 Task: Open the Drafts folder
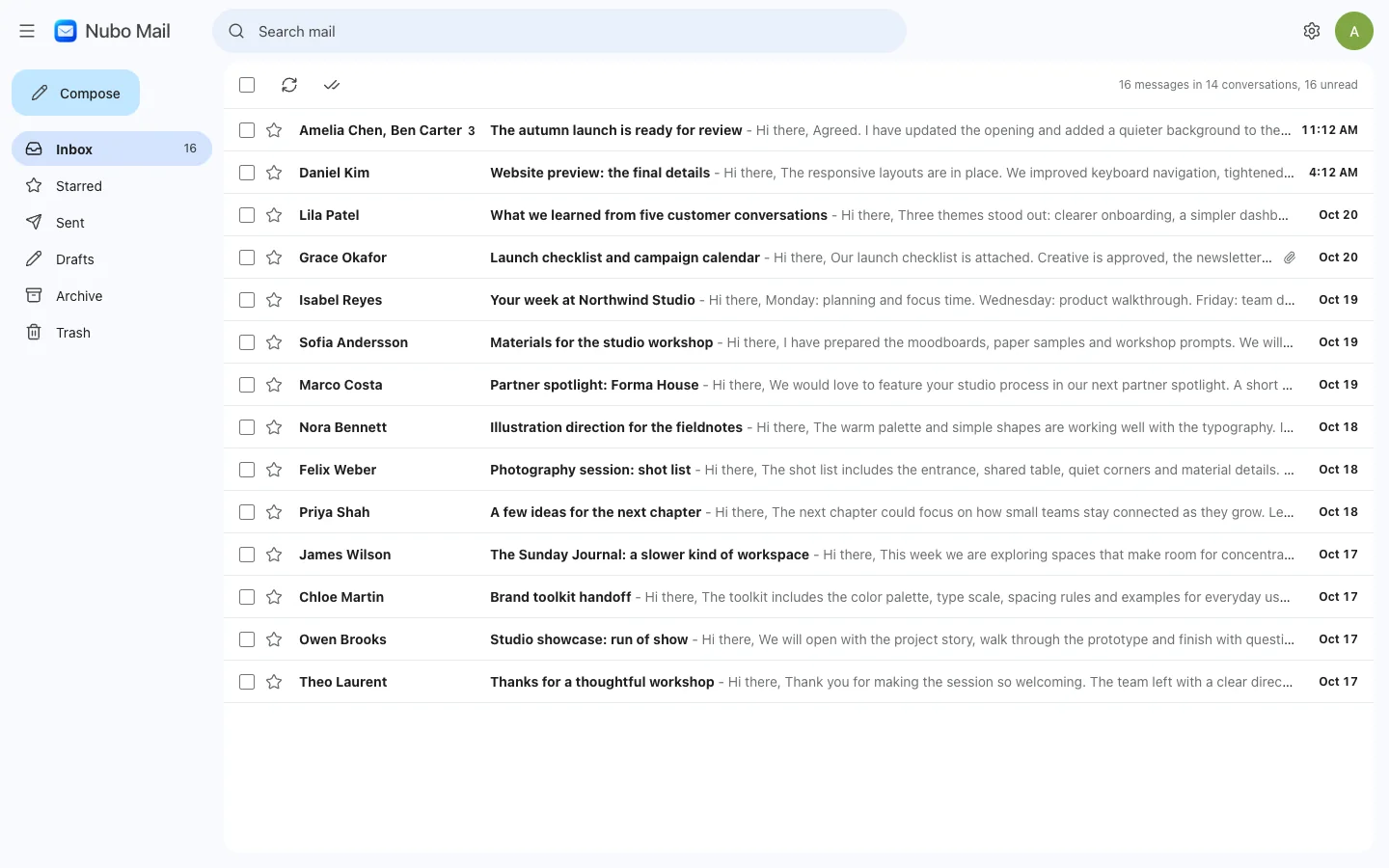pos(112,258)
